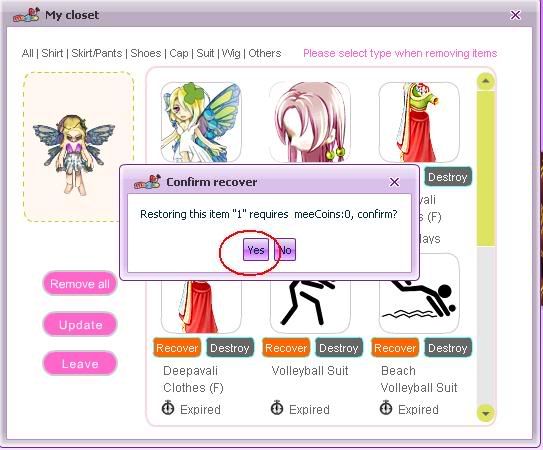Click the closet list scrollbar thumb
The width and height of the screenshot is (543, 450).
486,168
